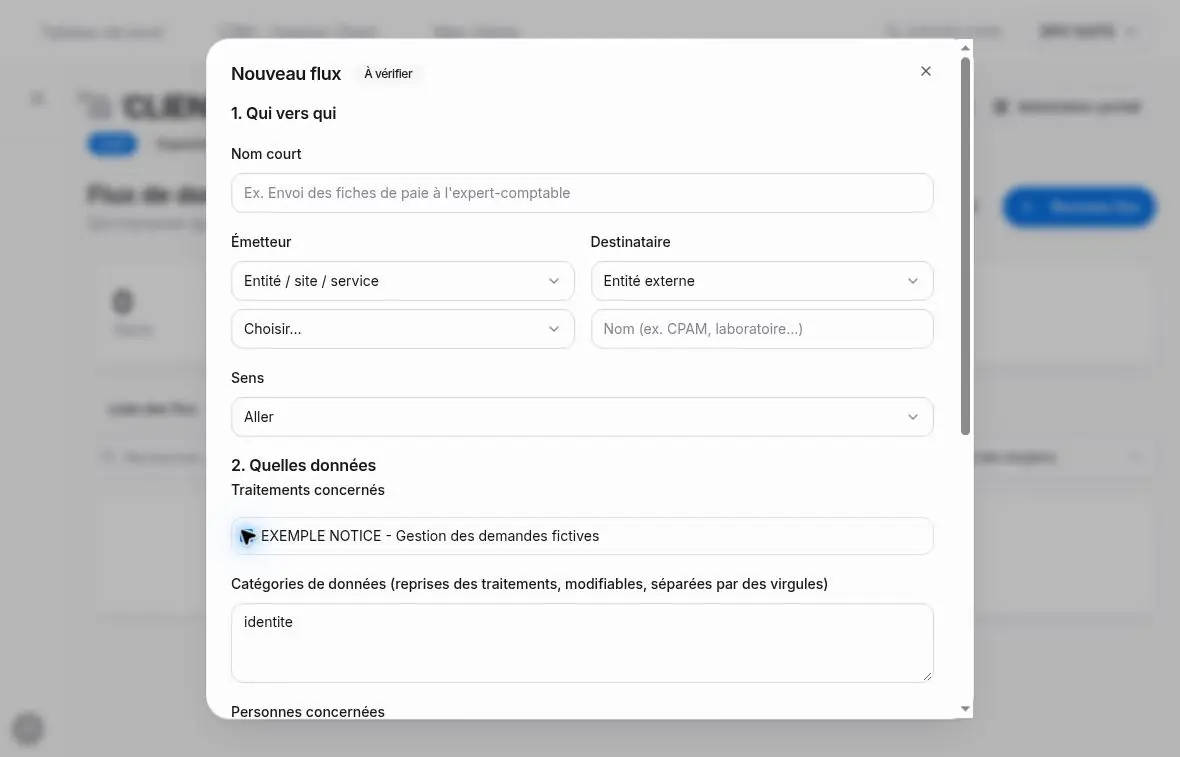
Task: Open the Entité externe dropdown under Destinataire
Action: [762, 281]
